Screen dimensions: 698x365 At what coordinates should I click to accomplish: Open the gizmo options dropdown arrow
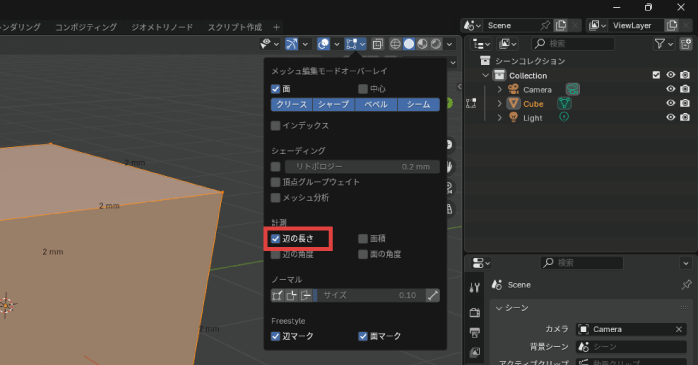coord(305,44)
